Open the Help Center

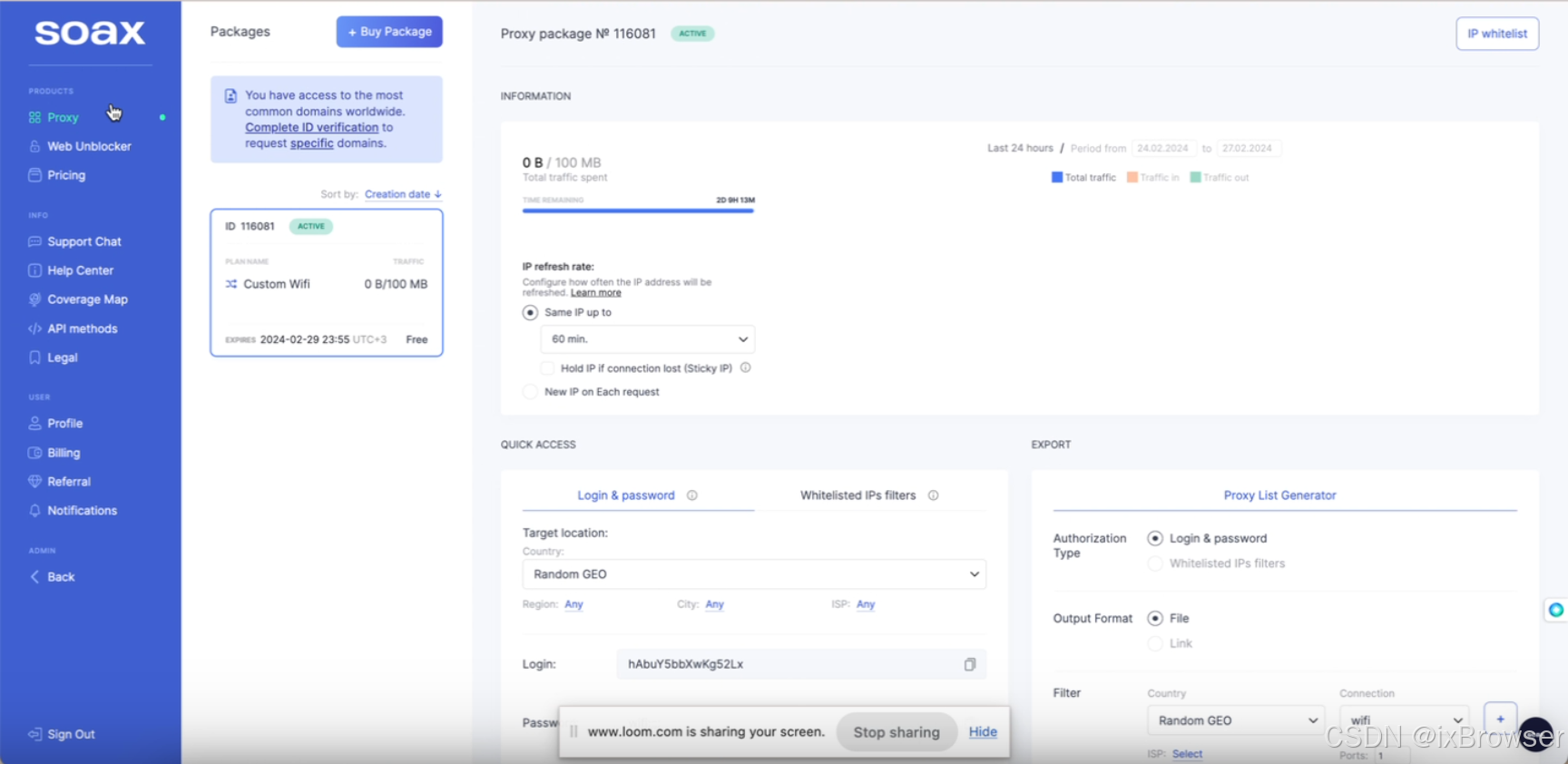click(80, 270)
